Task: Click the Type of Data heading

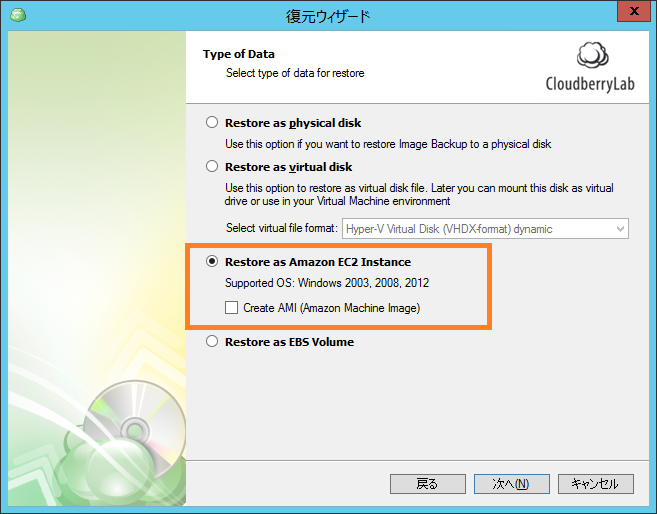Action: (x=239, y=54)
